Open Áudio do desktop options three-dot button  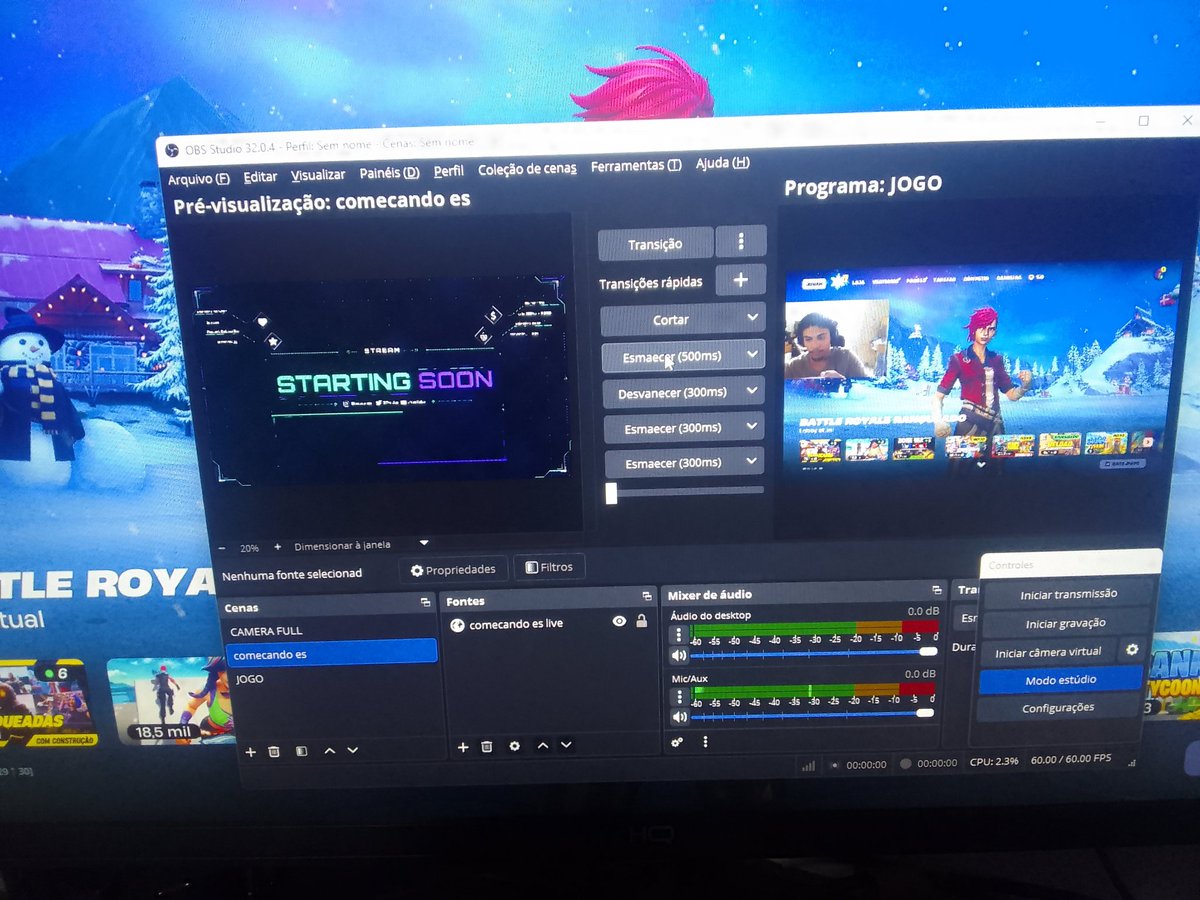[x=679, y=634]
